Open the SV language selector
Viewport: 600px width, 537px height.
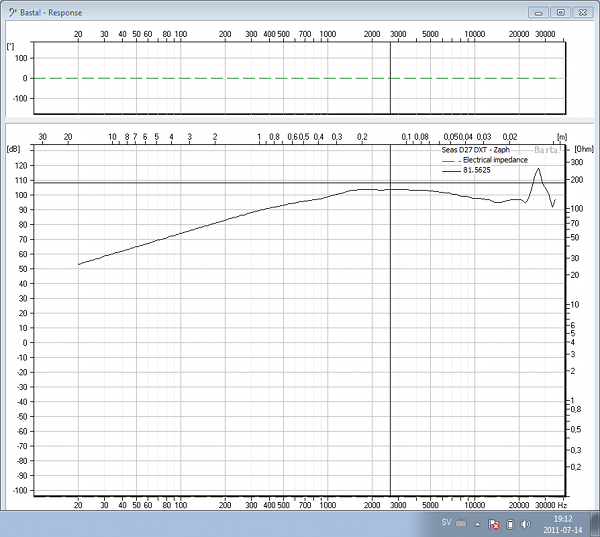coord(446,523)
